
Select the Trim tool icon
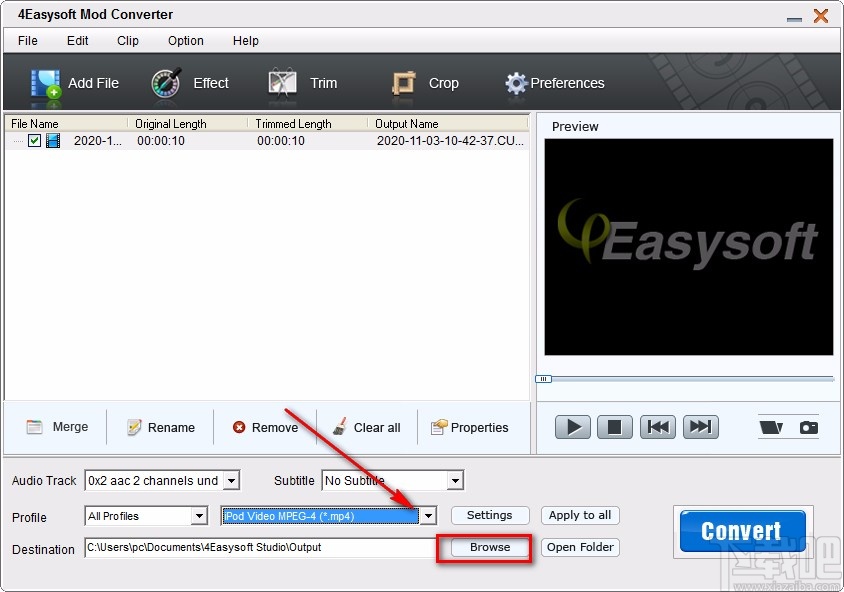281,84
